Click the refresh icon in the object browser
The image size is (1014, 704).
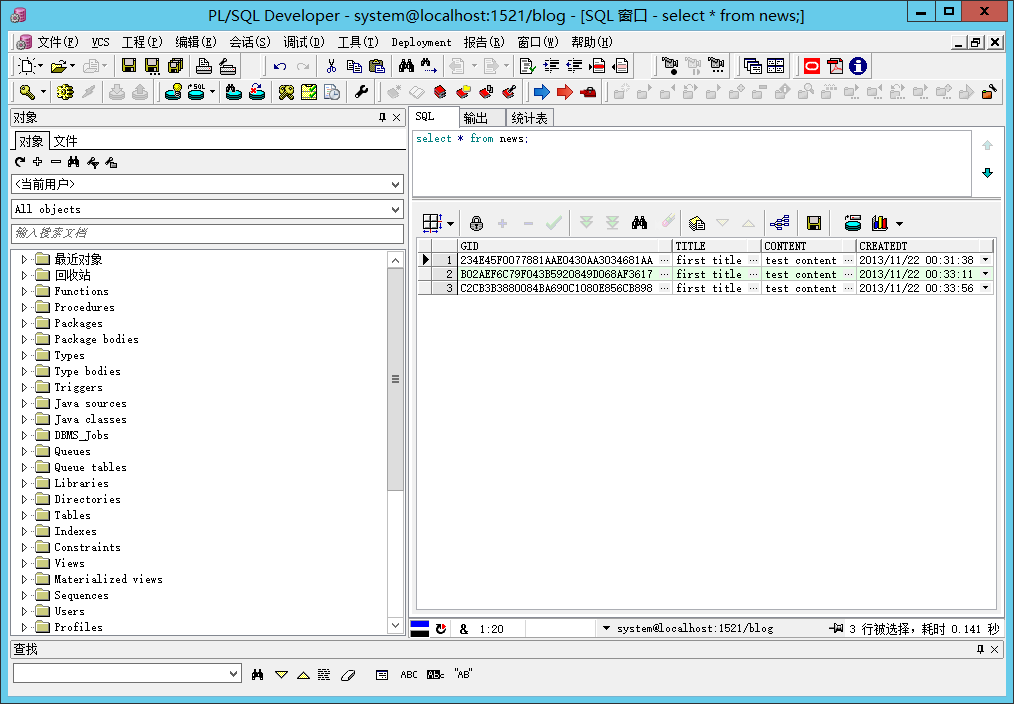20,162
